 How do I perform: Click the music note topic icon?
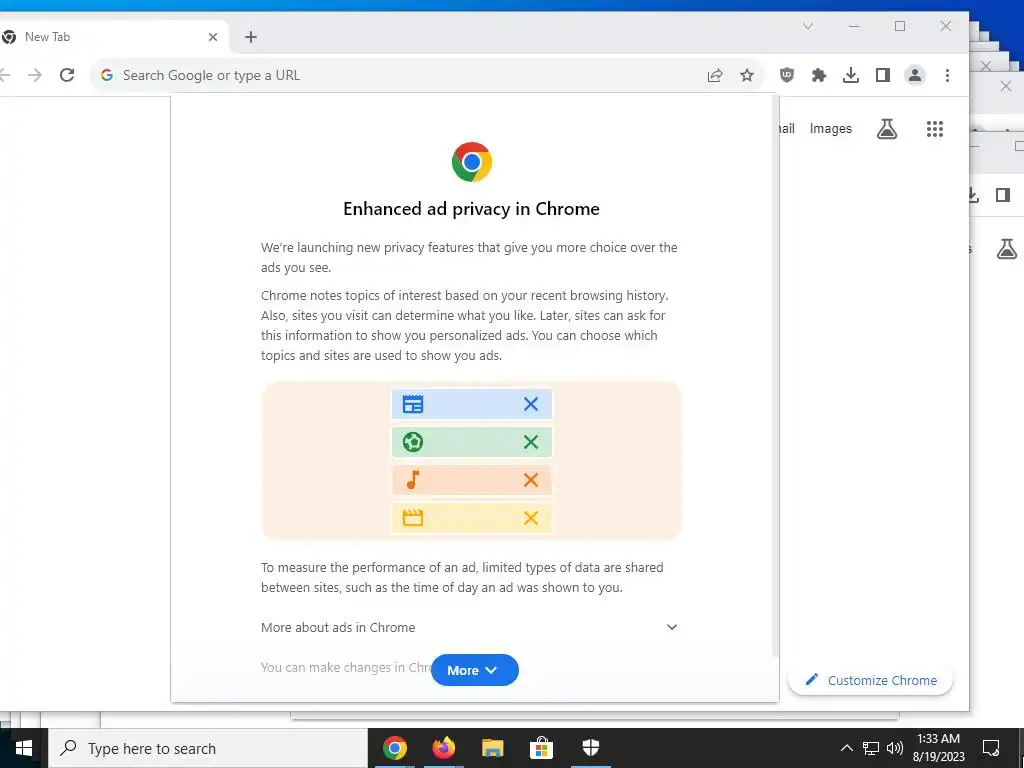tap(413, 480)
